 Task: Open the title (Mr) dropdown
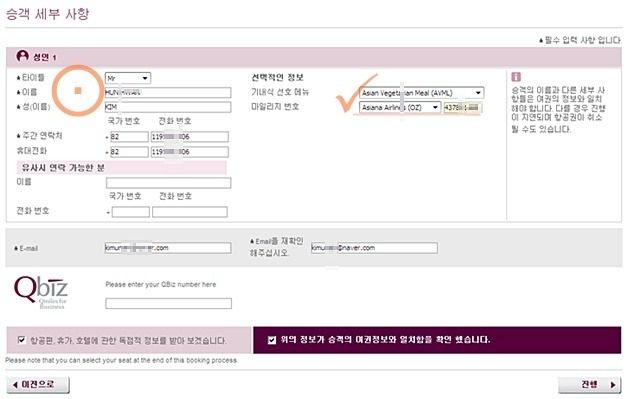tap(128, 78)
